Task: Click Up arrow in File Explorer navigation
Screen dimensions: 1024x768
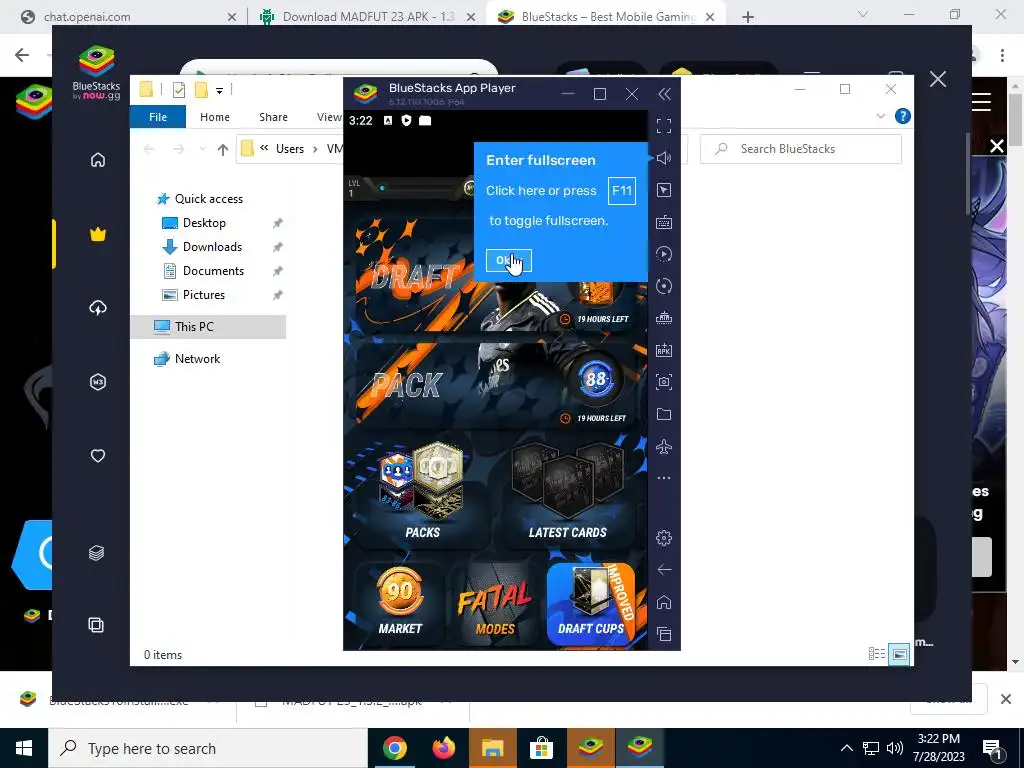Action: [x=223, y=150]
